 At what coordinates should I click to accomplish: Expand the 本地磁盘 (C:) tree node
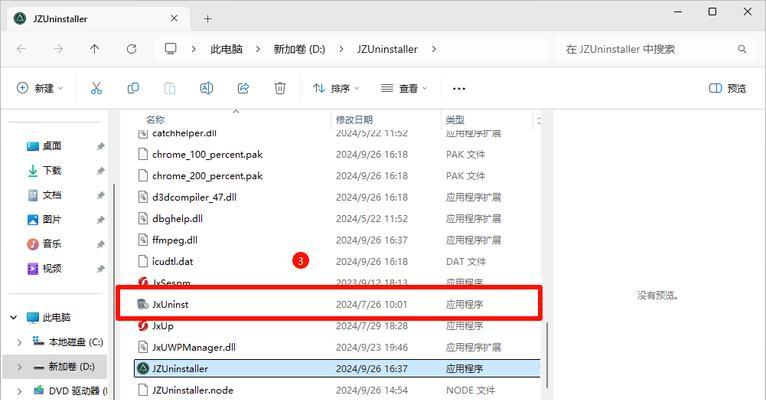pos(20,342)
